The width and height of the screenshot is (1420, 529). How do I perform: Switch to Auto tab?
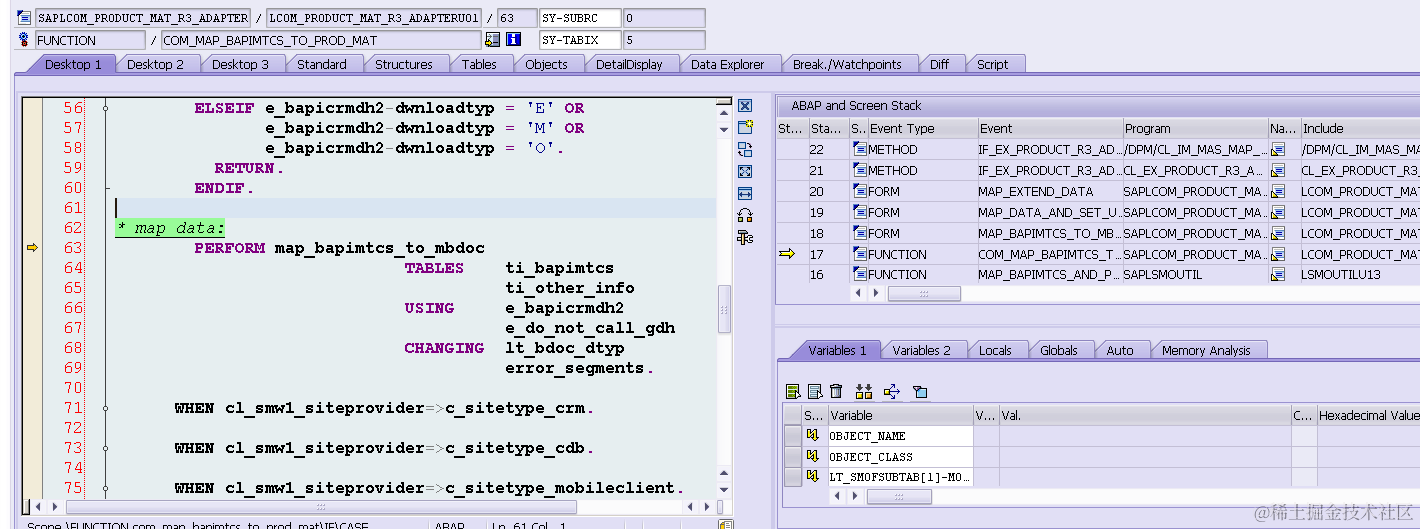(x=1120, y=350)
